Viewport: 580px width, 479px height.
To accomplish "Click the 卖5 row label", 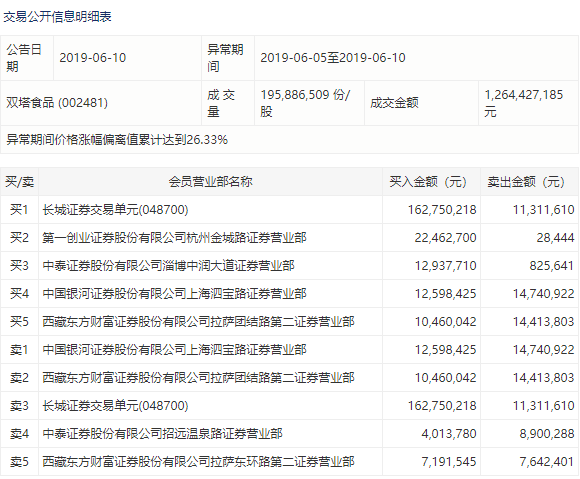I will pyautogui.click(x=19, y=462).
